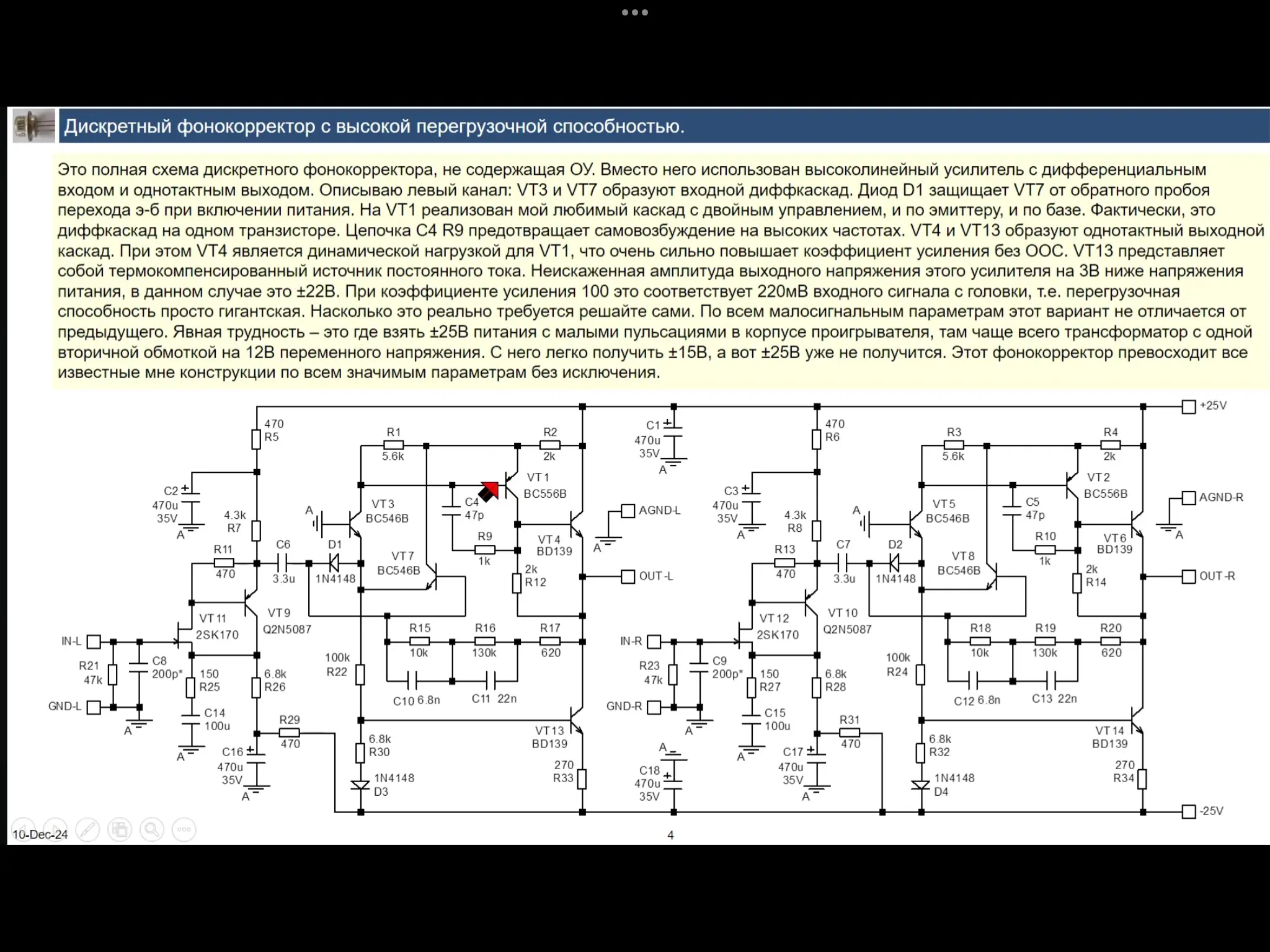
Task: Activate the zoom magnifier tool
Action: point(152,829)
